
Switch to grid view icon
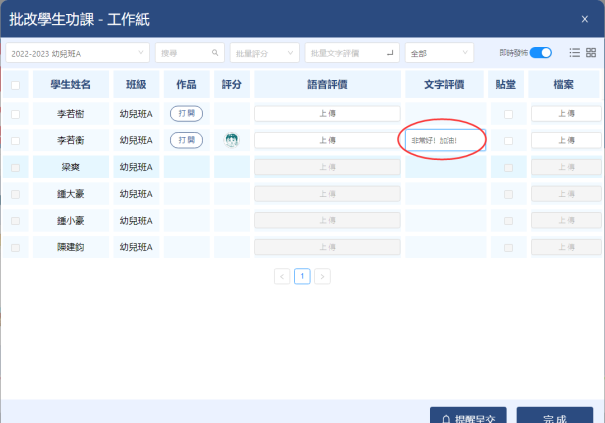pyautogui.click(x=590, y=53)
